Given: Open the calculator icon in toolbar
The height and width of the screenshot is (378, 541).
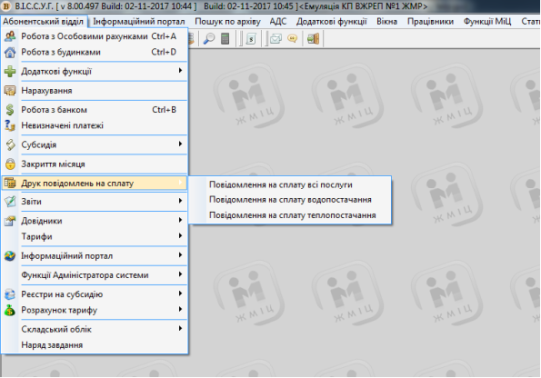Looking at the screenshot, I should pos(225,39).
